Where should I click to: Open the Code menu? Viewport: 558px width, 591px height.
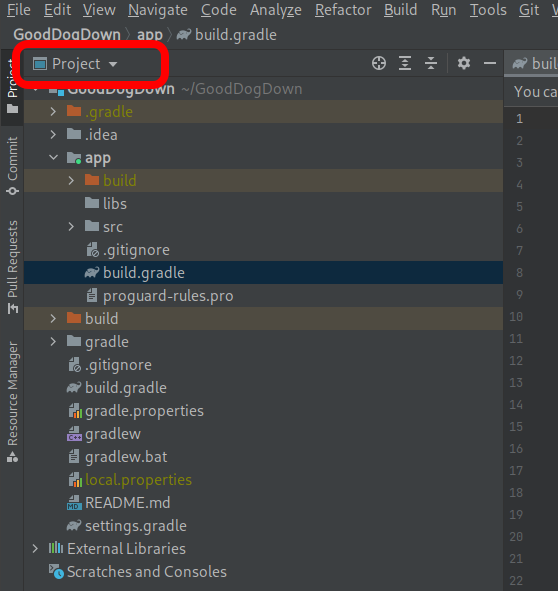pos(219,10)
